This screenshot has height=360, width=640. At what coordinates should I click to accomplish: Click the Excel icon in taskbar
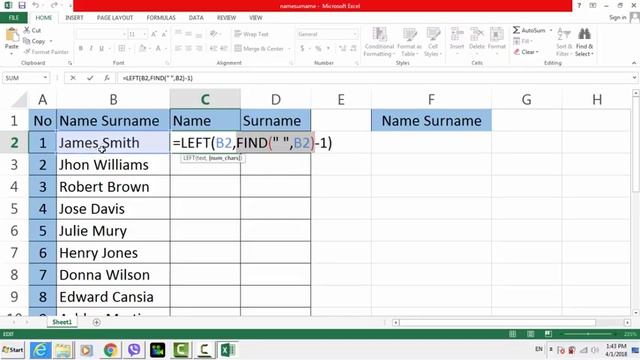pos(228,350)
